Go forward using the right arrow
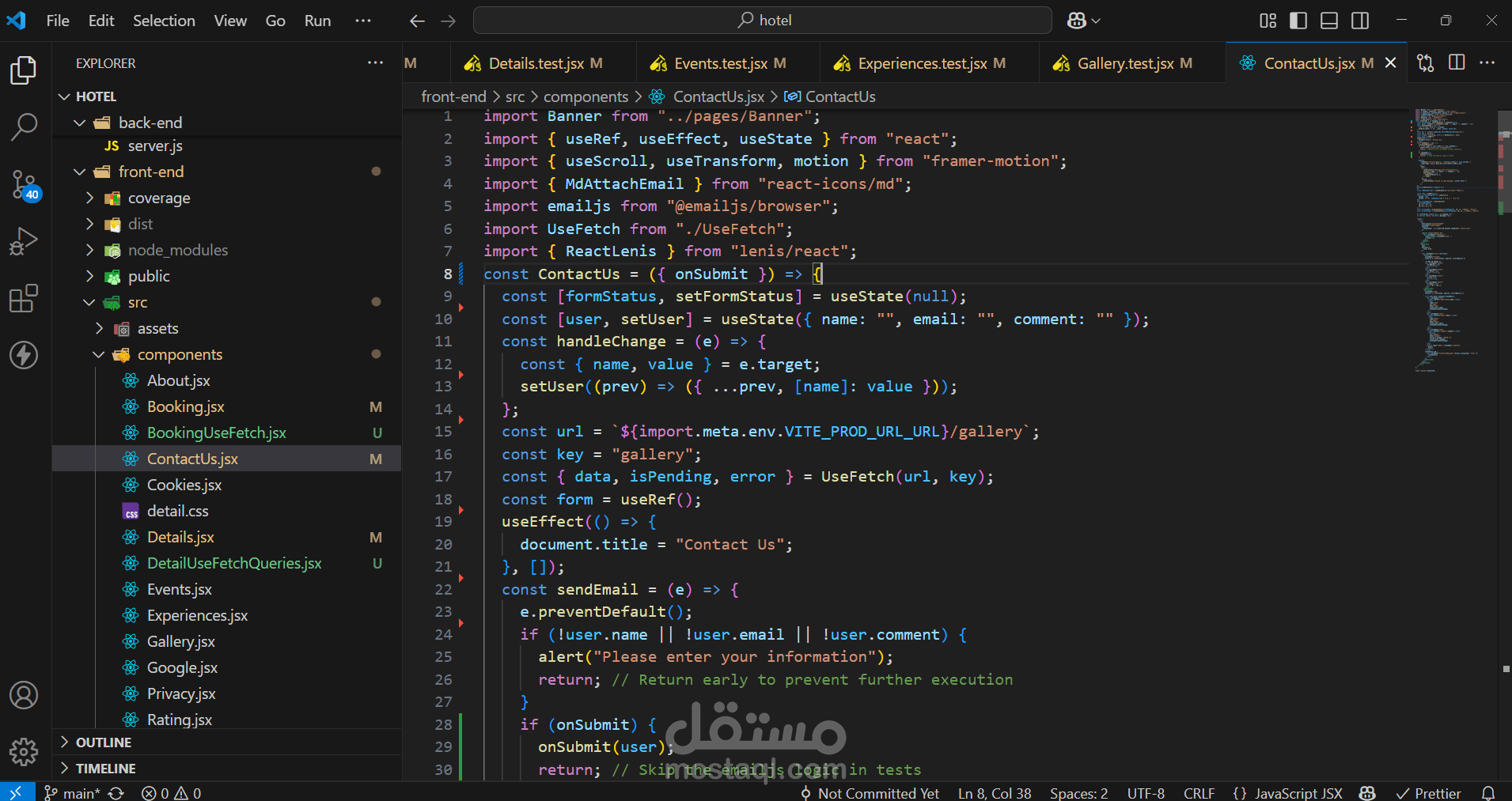The width and height of the screenshot is (1512, 801). pos(449,21)
